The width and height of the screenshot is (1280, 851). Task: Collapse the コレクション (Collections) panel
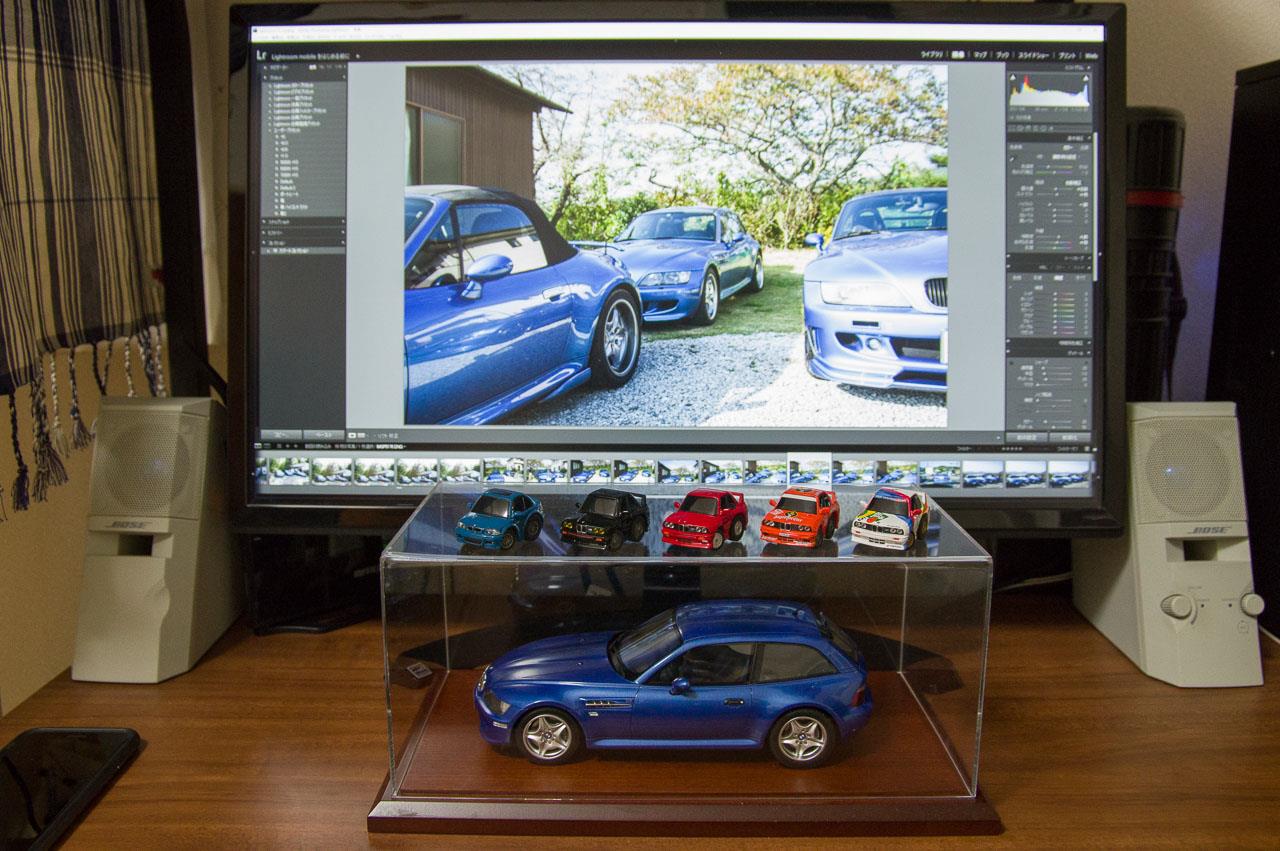click(x=264, y=243)
